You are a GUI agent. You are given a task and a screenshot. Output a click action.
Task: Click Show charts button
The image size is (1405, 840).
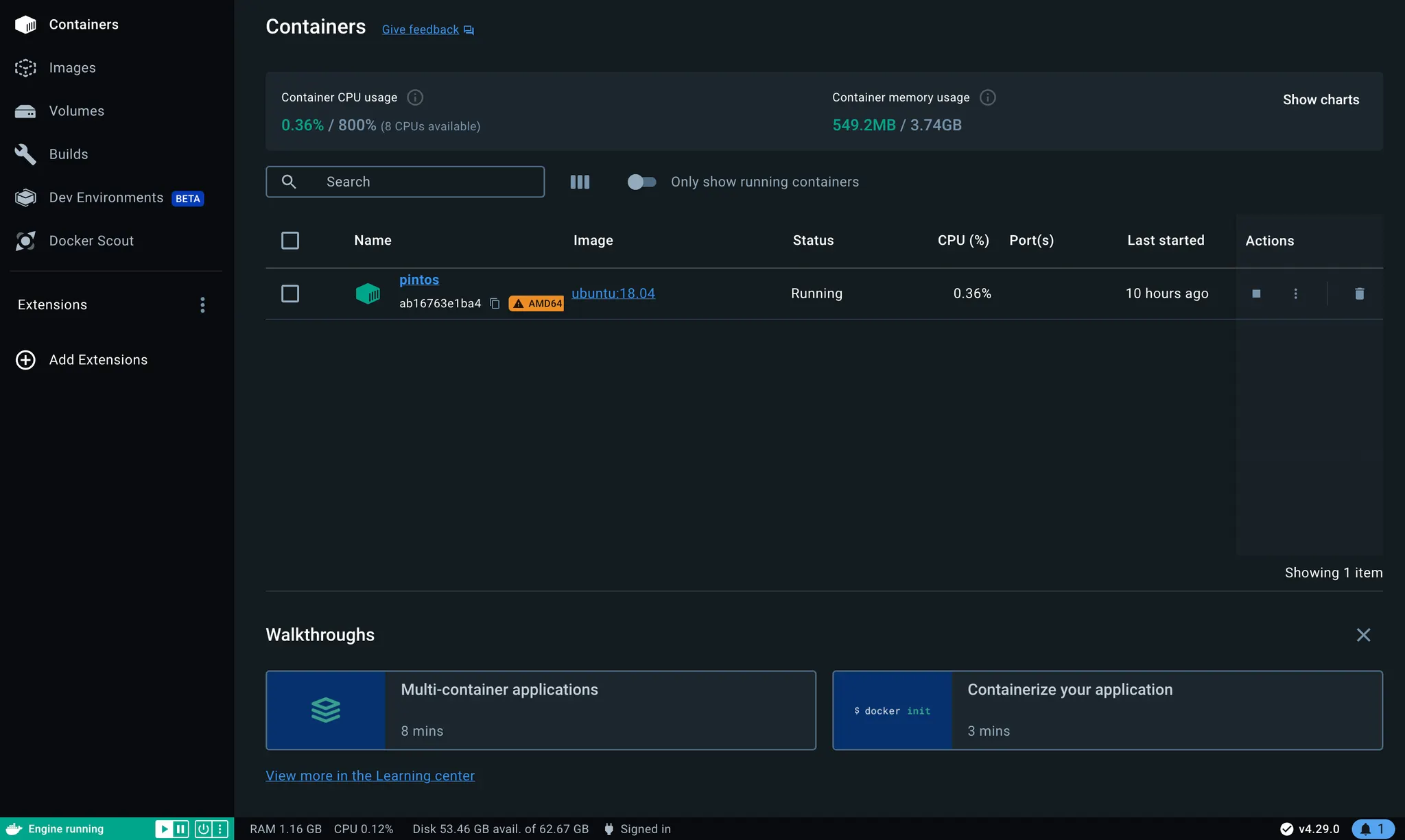click(x=1321, y=99)
